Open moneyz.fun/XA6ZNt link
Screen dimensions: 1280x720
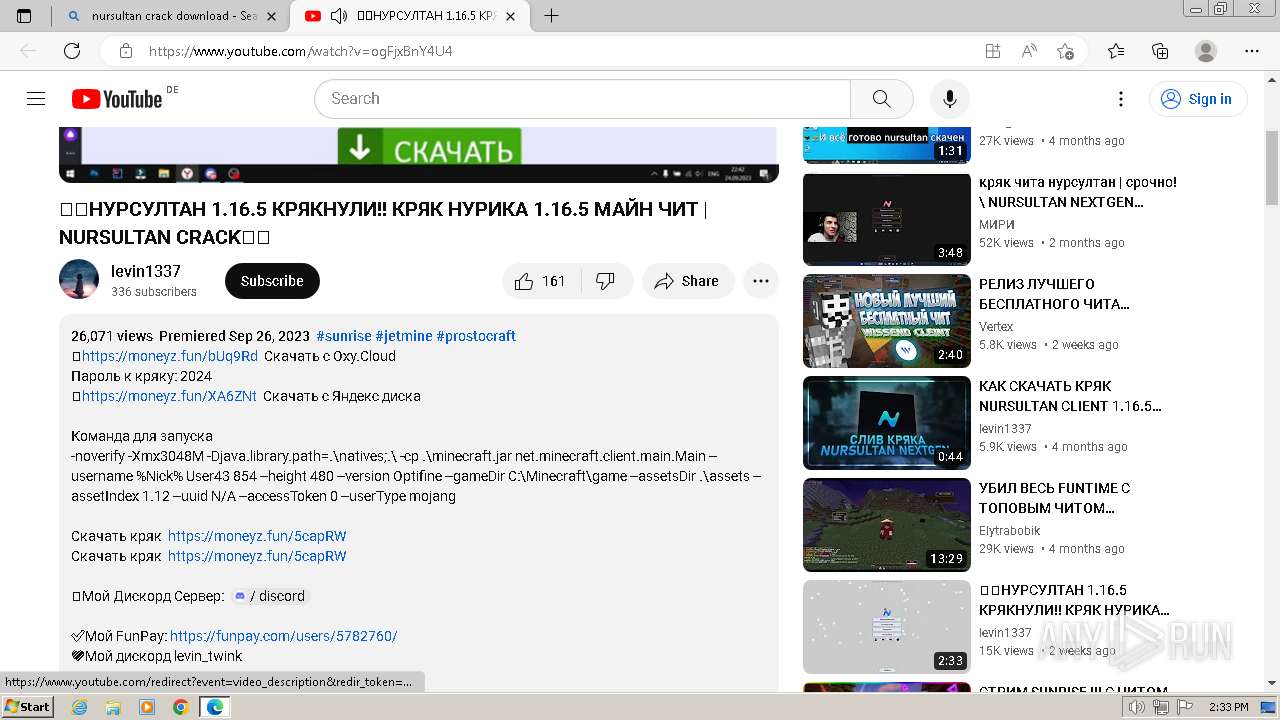[169, 396]
